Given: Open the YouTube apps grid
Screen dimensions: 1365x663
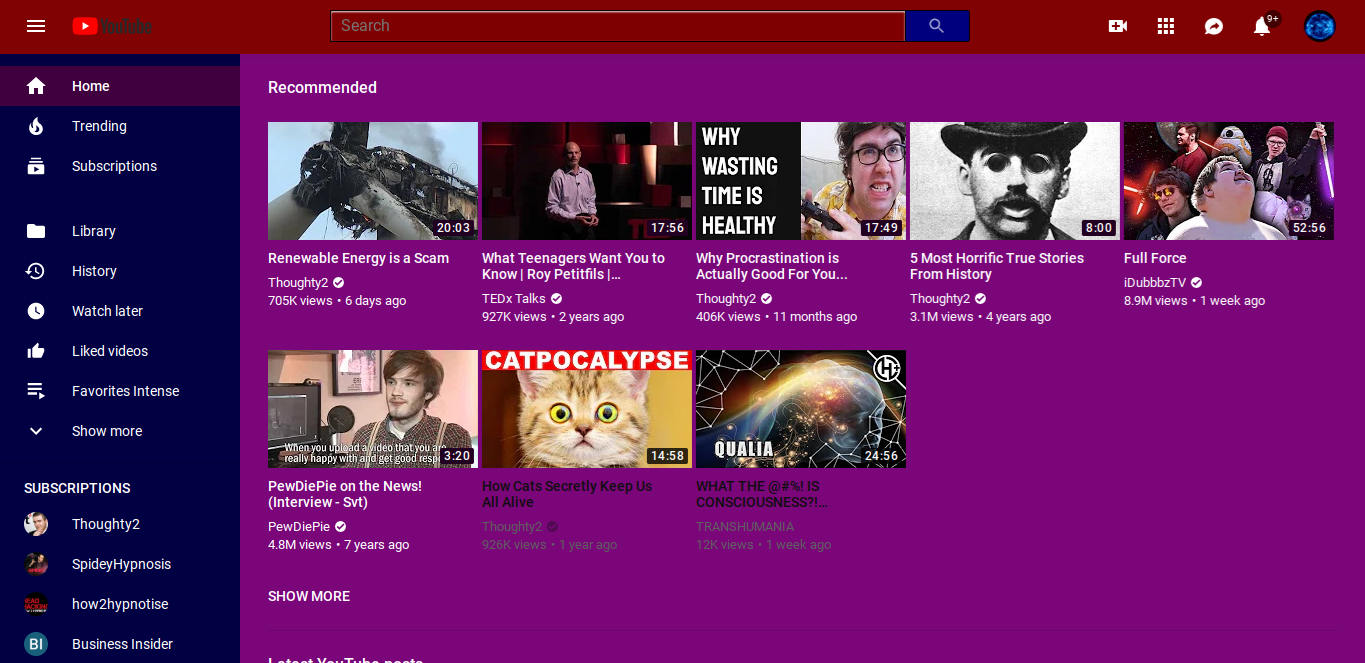Looking at the screenshot, I should tap(1166, 26).
